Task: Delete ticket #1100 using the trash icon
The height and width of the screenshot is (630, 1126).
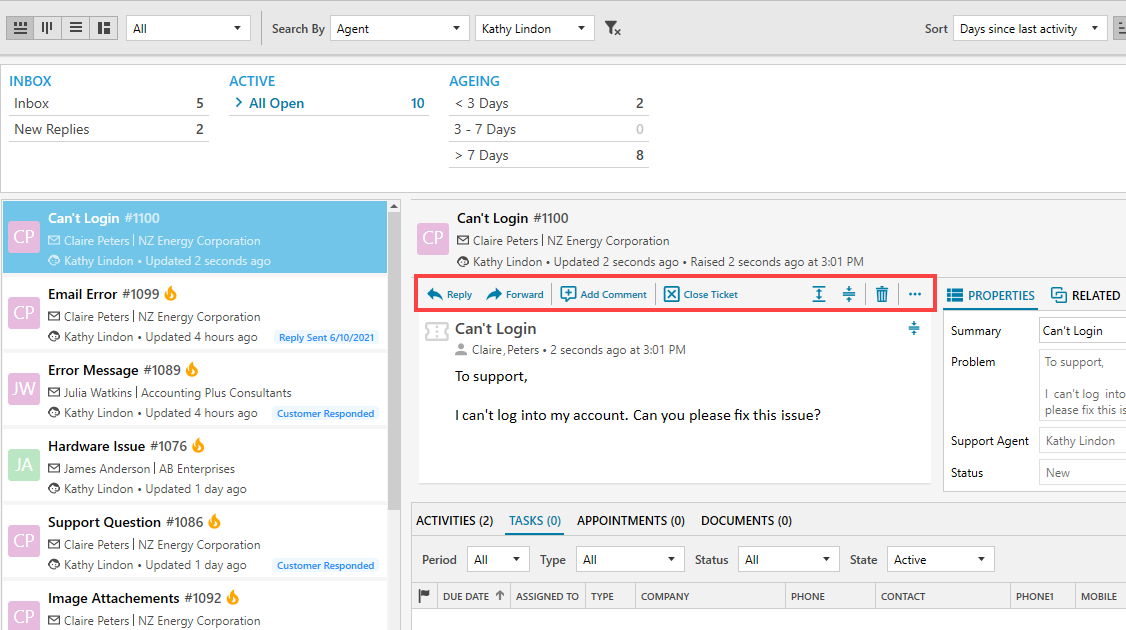Action: pos(881,294)
